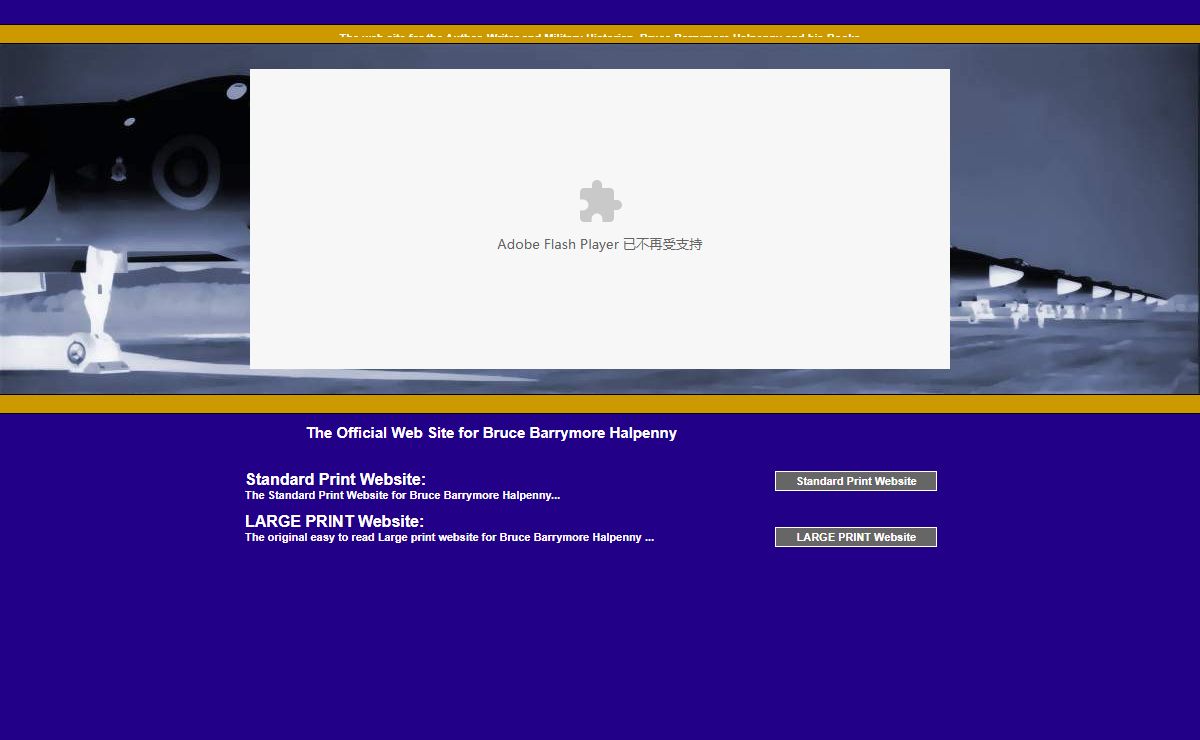1200x740 pixels.
Task: Click 'Adobe Flash Player 已不再受支持' message
Action: 600,244
